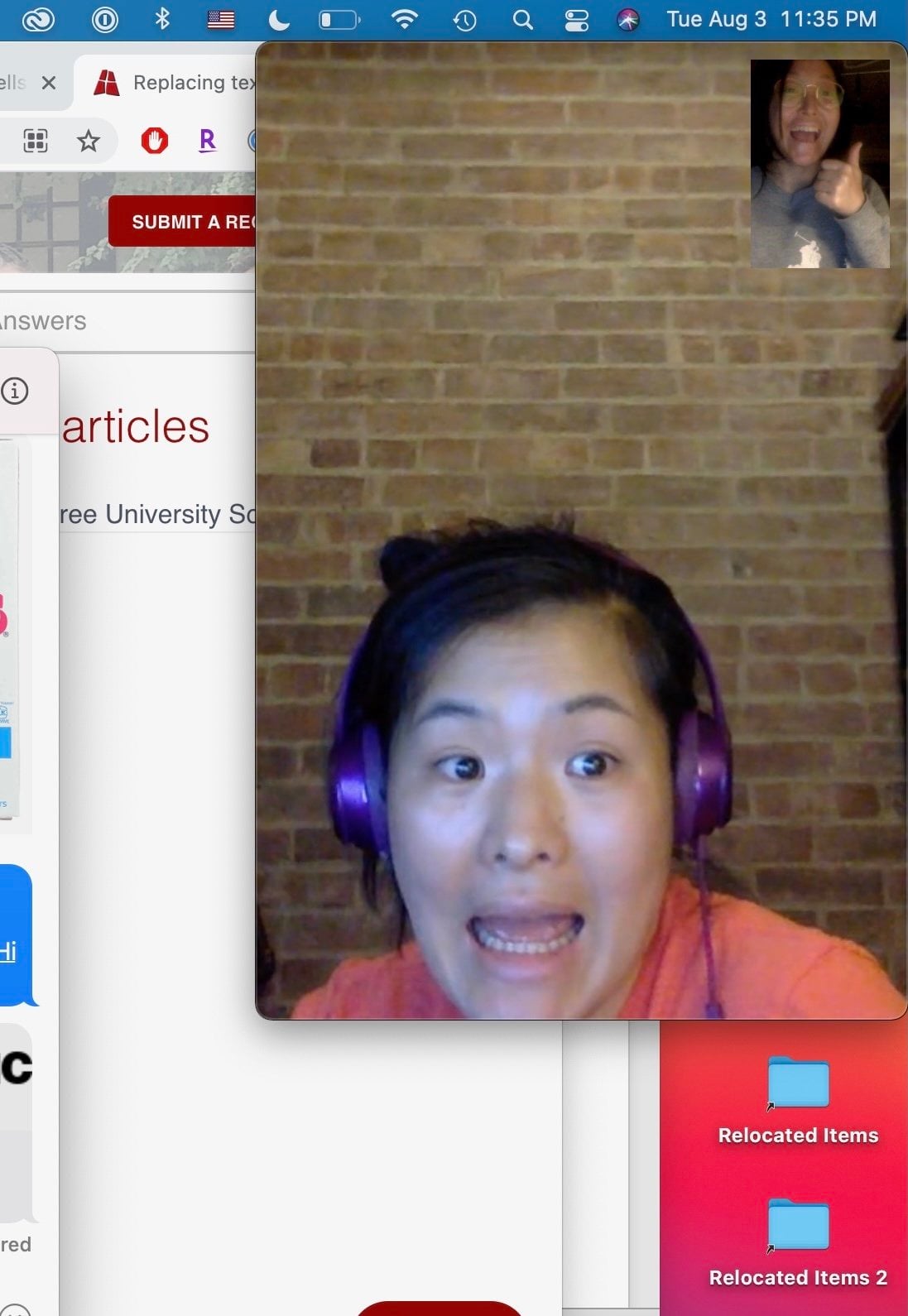Click the dark red button at page bottom
Screen dimensions: 908x1316
pyautogui.click(x=439, y=1308)
